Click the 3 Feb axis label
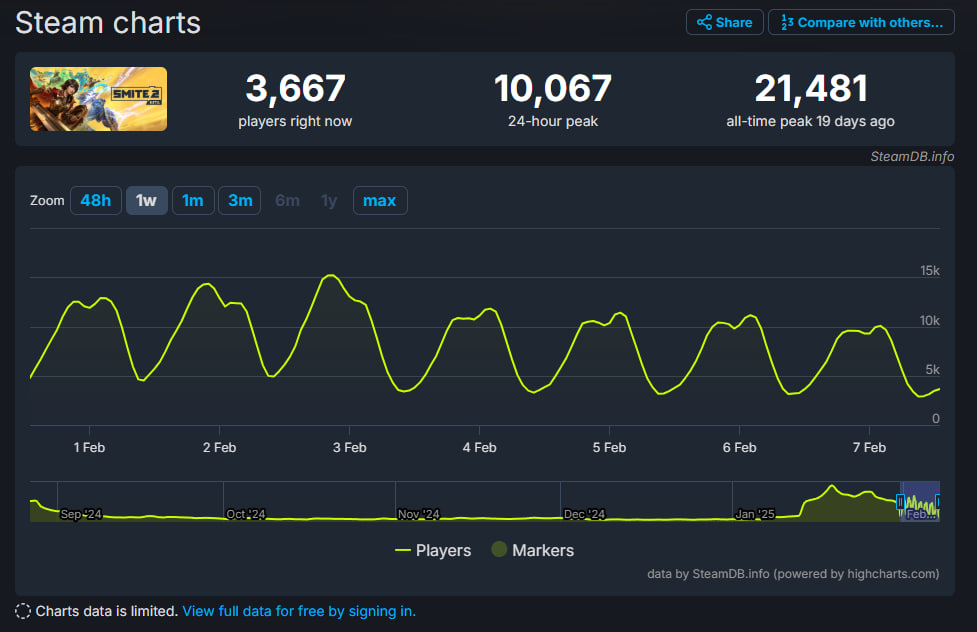 pyautogui.click(x=350, y=448)
